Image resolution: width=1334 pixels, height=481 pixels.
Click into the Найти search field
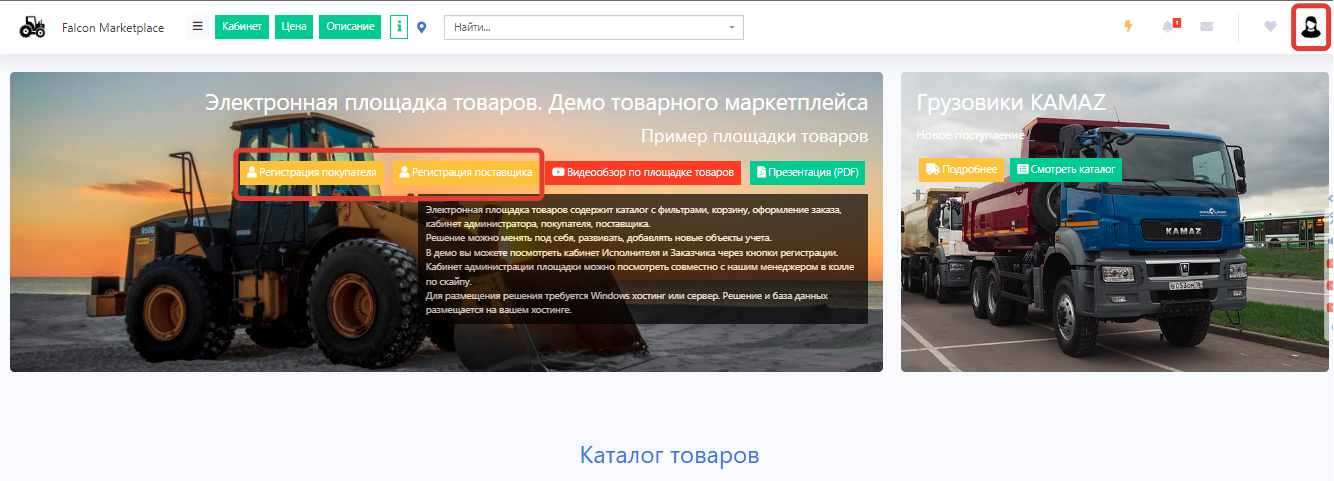click(x=585, y=27)
